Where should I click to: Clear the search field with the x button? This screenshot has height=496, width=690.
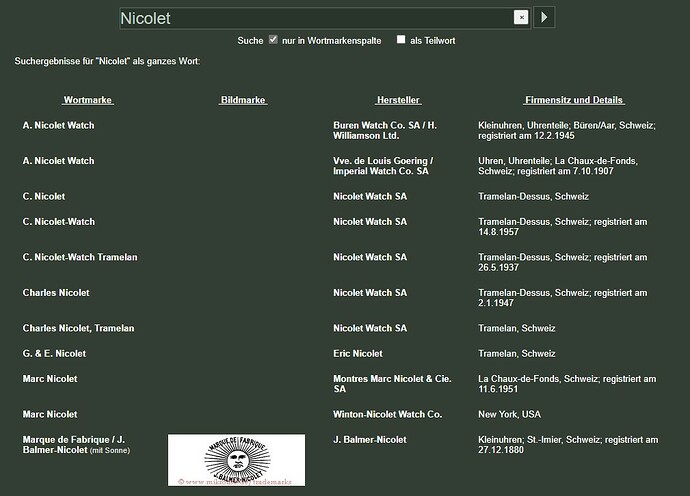coord(521,18)
